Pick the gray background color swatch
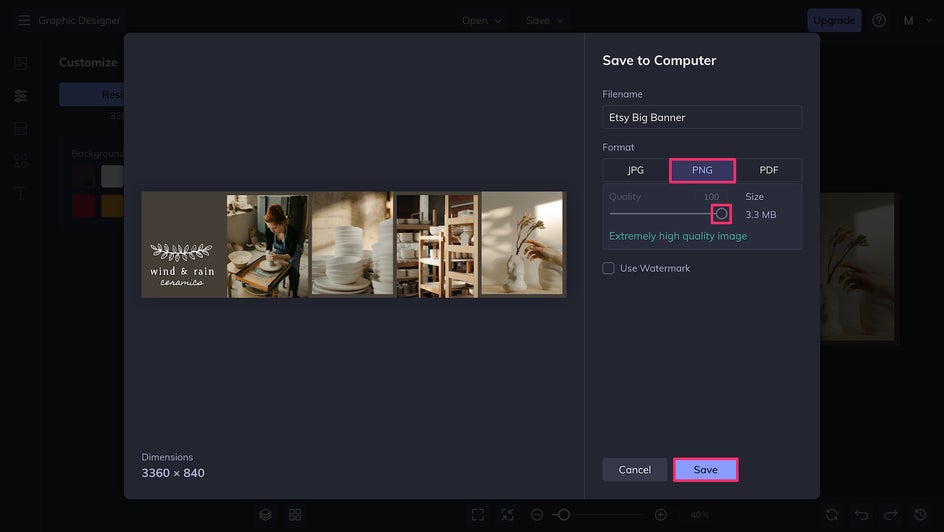This screenshot has height=532, width=944. [112, 176]
